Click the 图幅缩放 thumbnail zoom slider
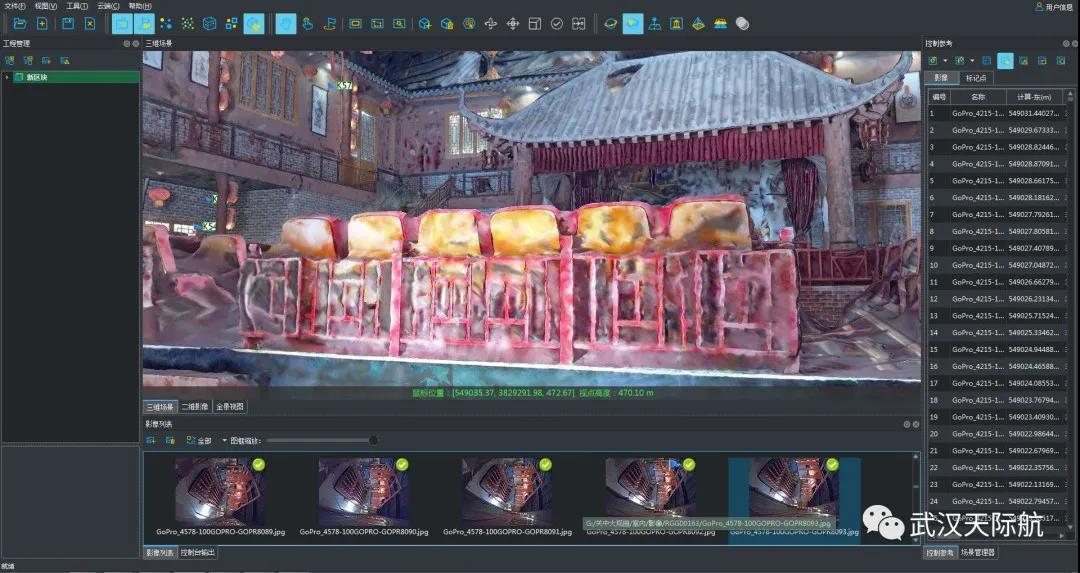Viewport: 1080px width, 573px height. (x=320, y=440)
